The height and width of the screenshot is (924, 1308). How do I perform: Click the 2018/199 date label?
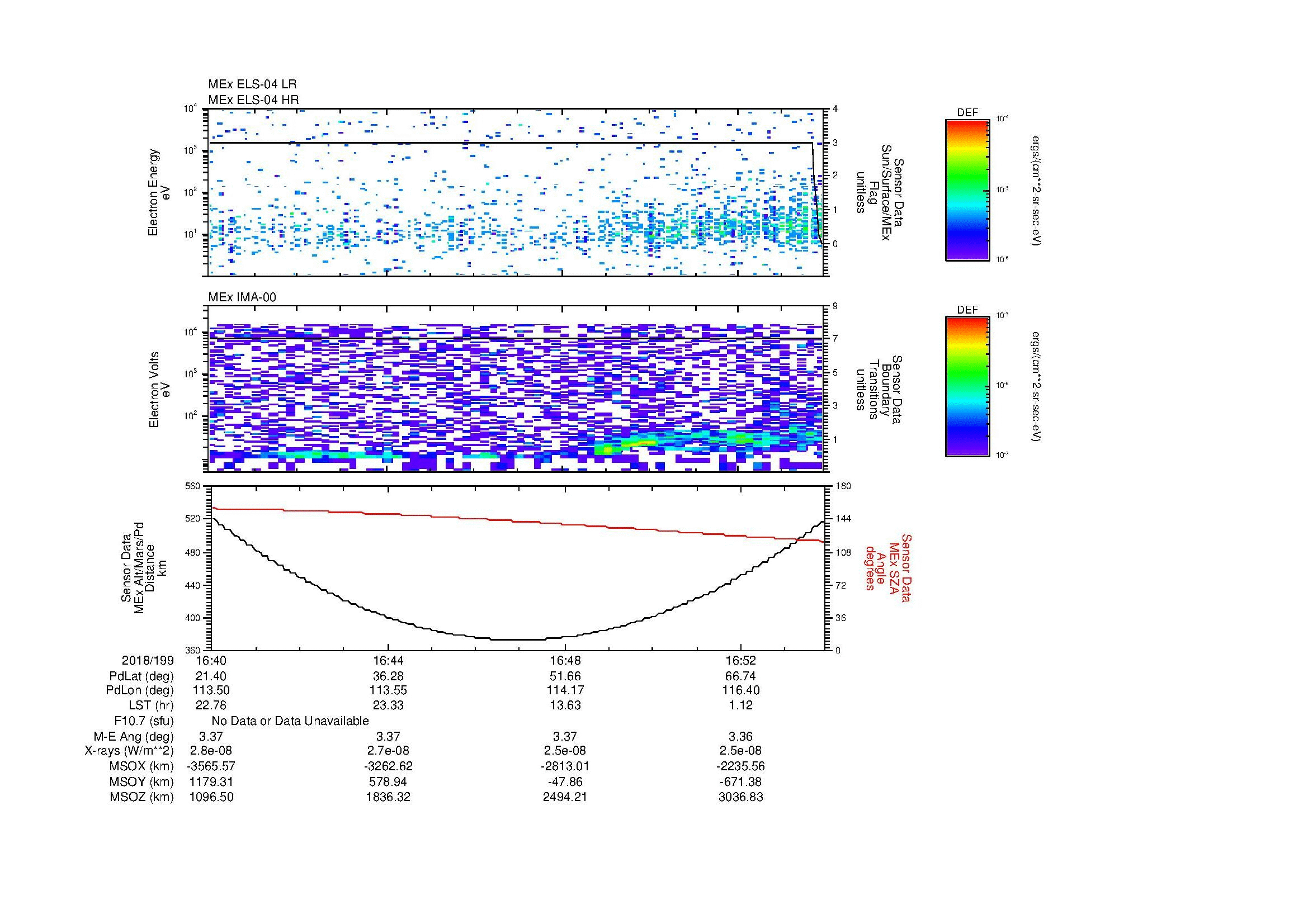pos(148,660)
